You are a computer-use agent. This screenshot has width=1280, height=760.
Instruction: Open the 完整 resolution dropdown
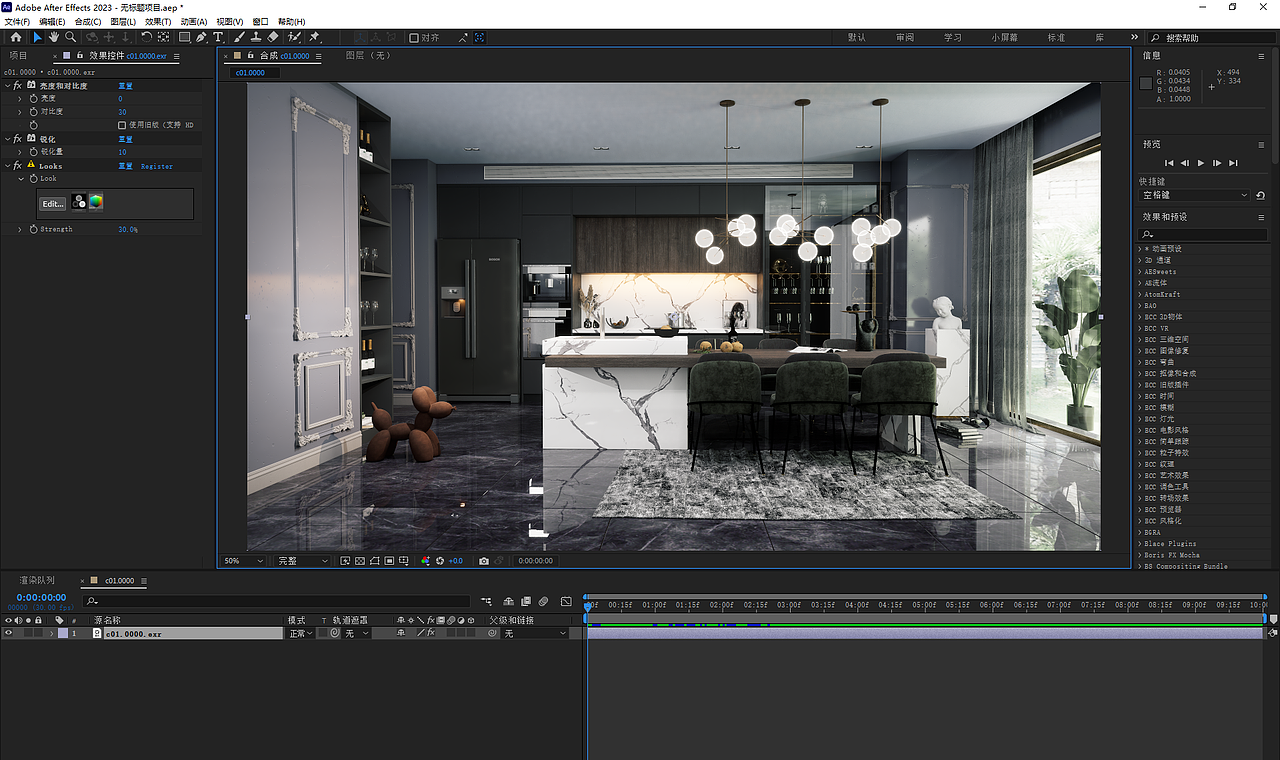pyautogui.click(x=302, y=561)
